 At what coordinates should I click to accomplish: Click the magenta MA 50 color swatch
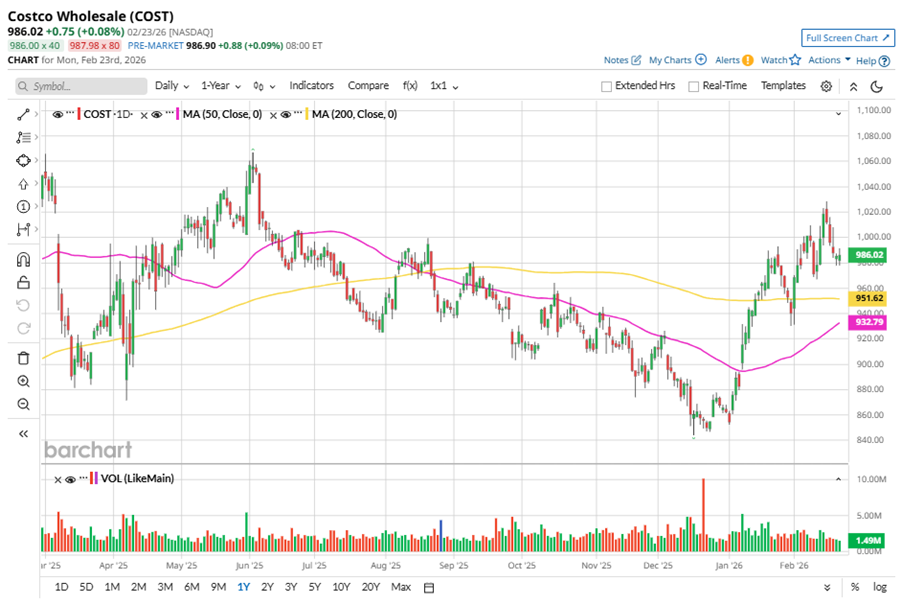(178, 114)
